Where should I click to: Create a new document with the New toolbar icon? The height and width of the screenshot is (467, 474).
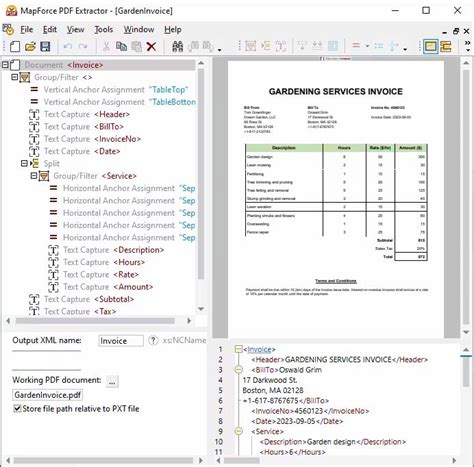[x=15, y=46]
